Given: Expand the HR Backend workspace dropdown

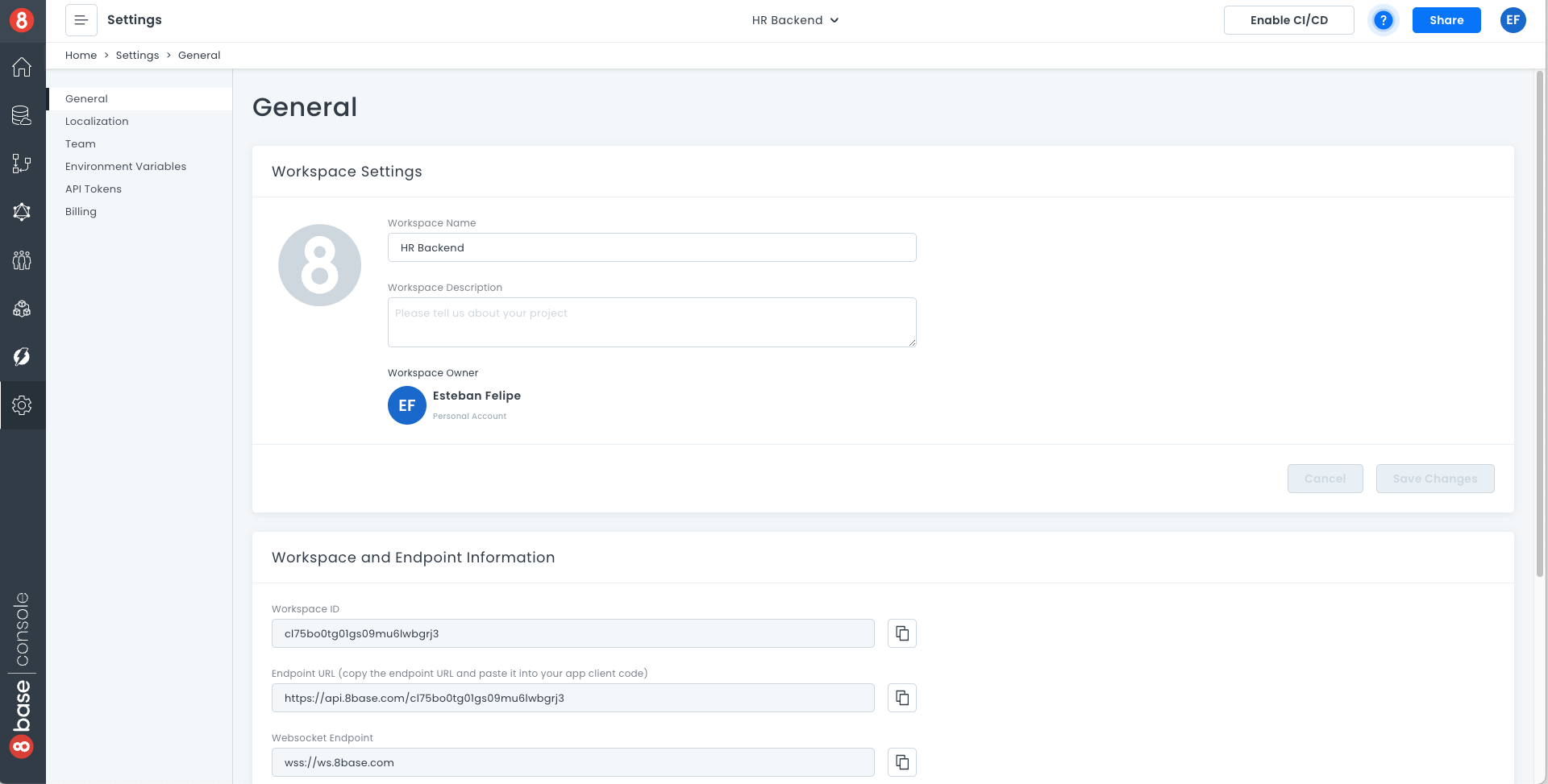Looking at the screenshot, I should [x=795, y=20].
